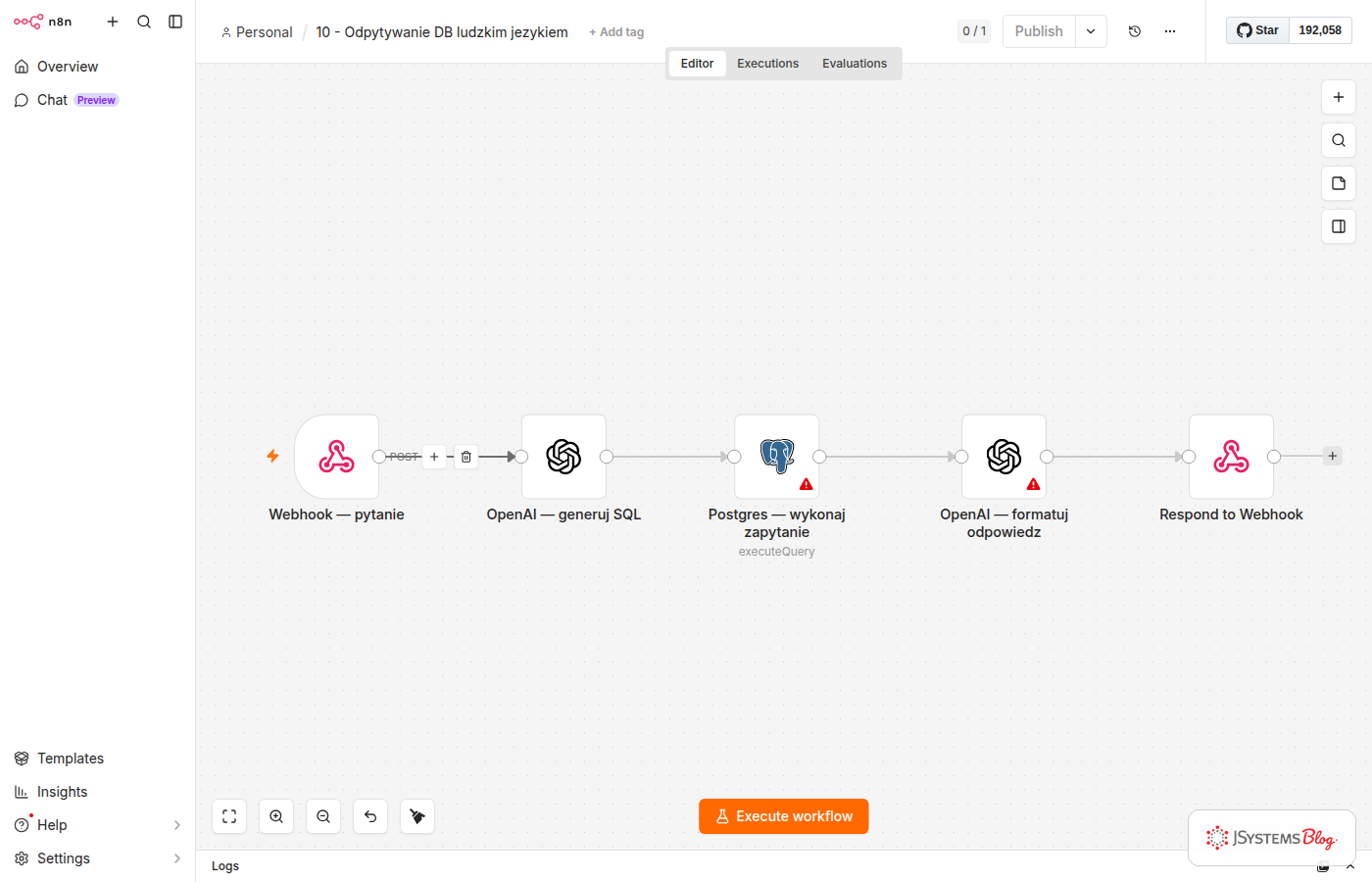This screenshot has height=882, width=1372.
Task: Click the Respond to Webhook node
Action: pos(1231,457)
